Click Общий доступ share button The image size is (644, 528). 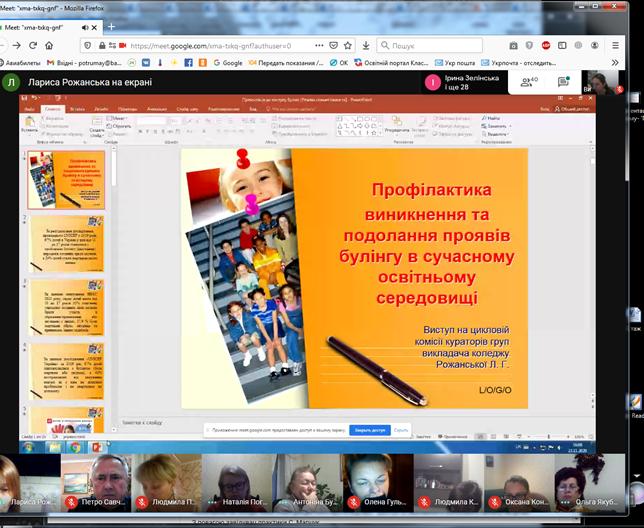(574, 109)
